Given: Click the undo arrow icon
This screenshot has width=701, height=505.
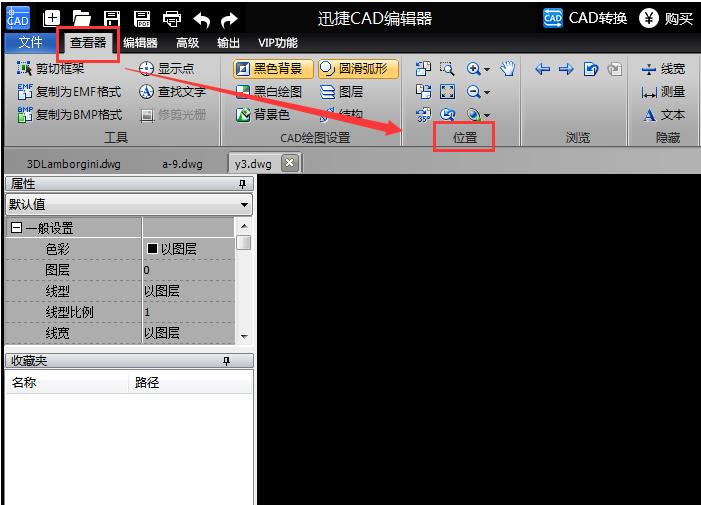Looking at the screenshot, I should [202, 19].
